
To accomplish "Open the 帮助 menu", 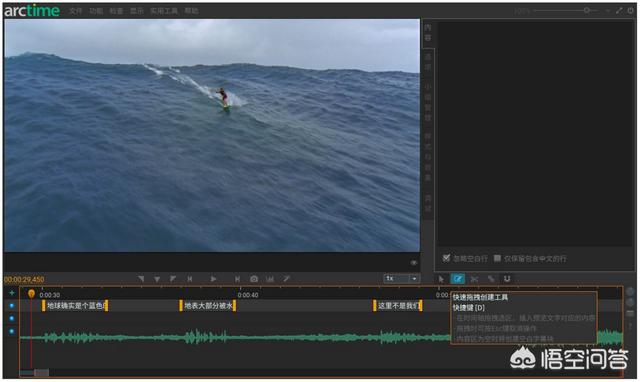I will point(191,11).
